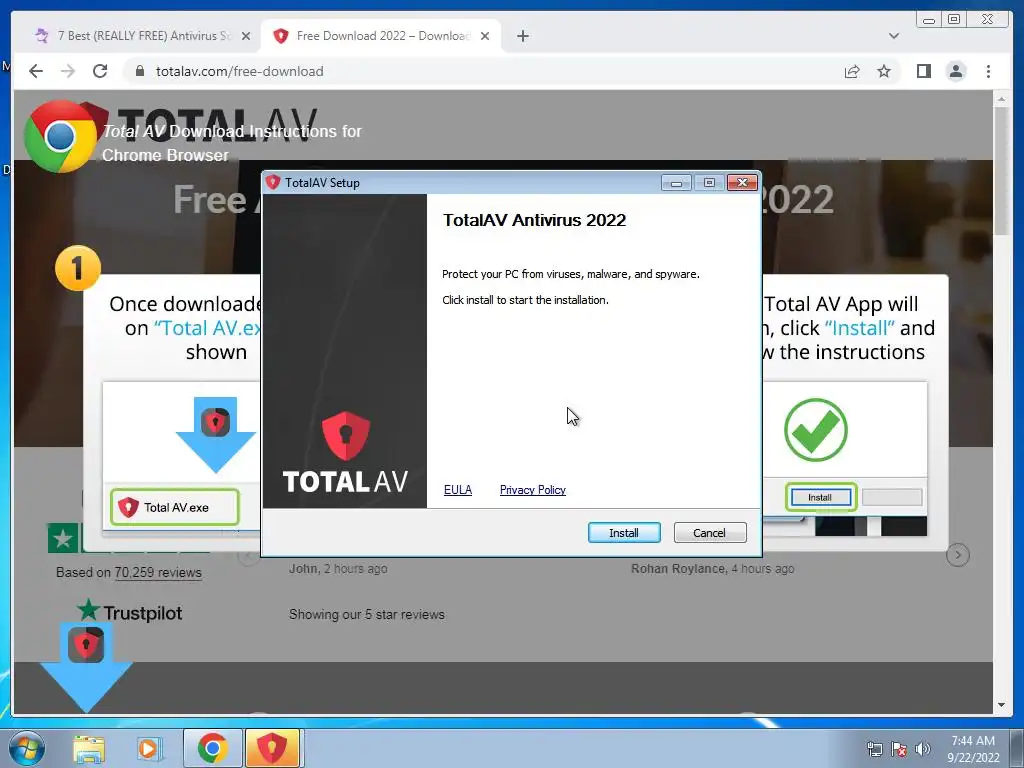This screenshot has height=768, width=1024.
Task: Cancel the TotalAV Setup installation
Action: (x=709, y=533)
